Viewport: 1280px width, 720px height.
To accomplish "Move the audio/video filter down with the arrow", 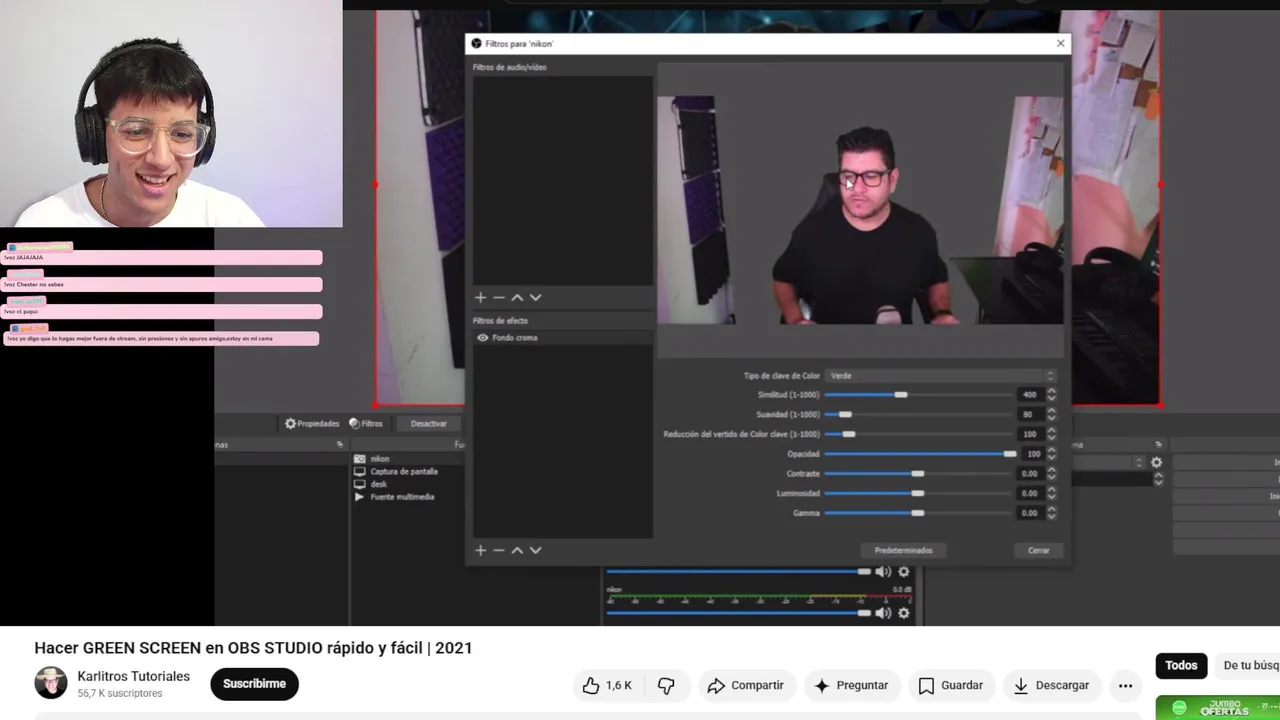I will [x=535, y=297].
